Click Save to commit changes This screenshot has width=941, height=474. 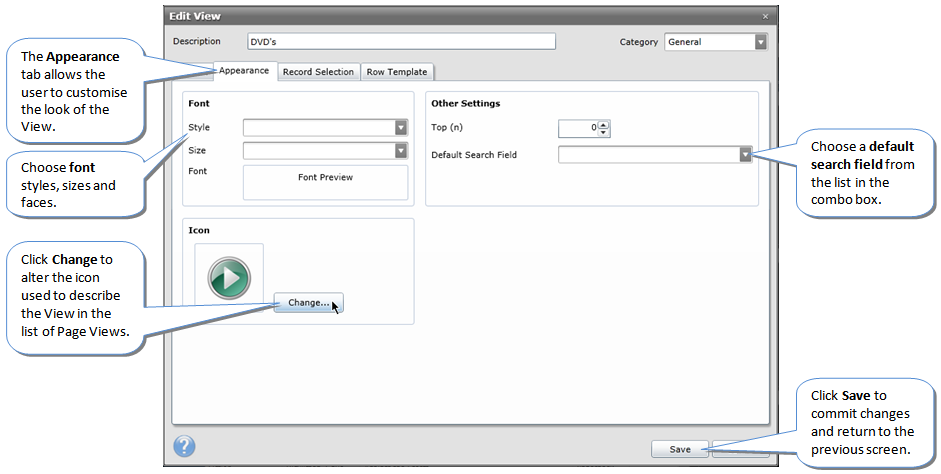680,449
